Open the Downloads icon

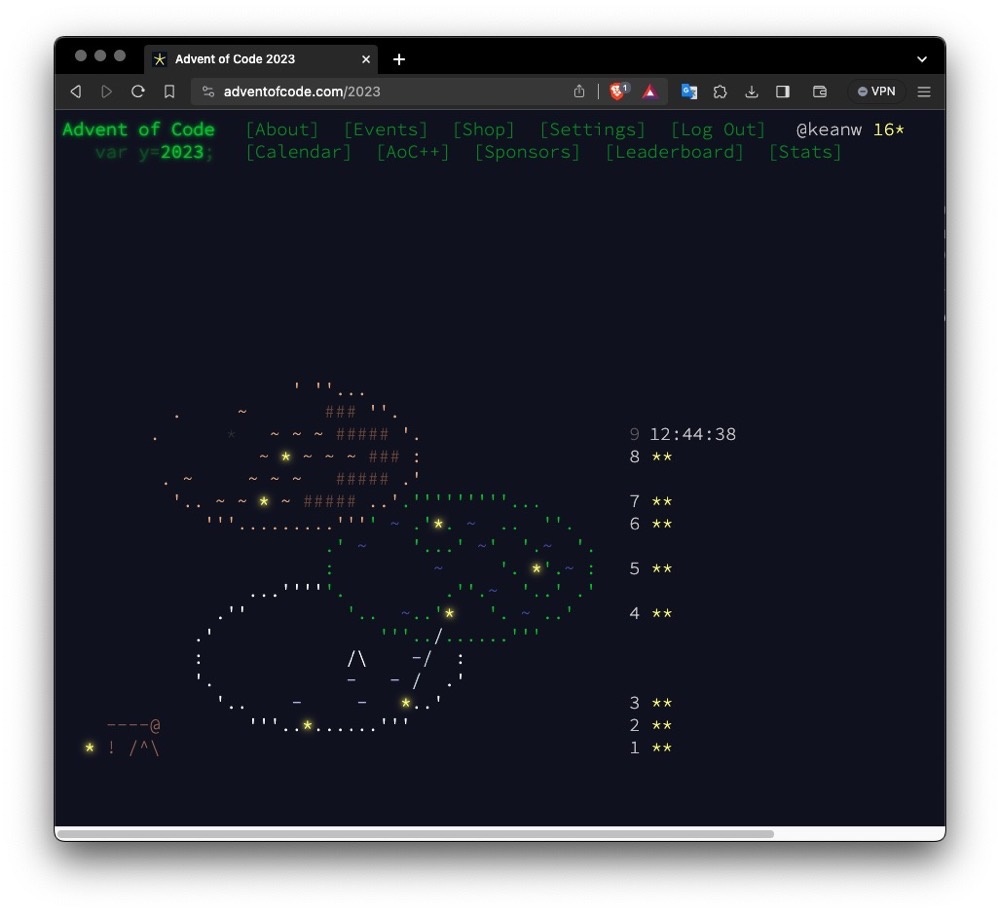point(751,91)
